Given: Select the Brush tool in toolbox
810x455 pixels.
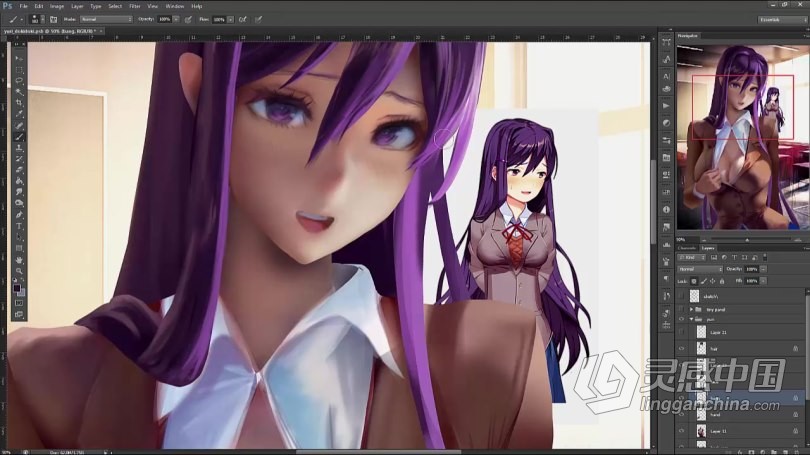Looking at the screenshot, I should (19, 137).
